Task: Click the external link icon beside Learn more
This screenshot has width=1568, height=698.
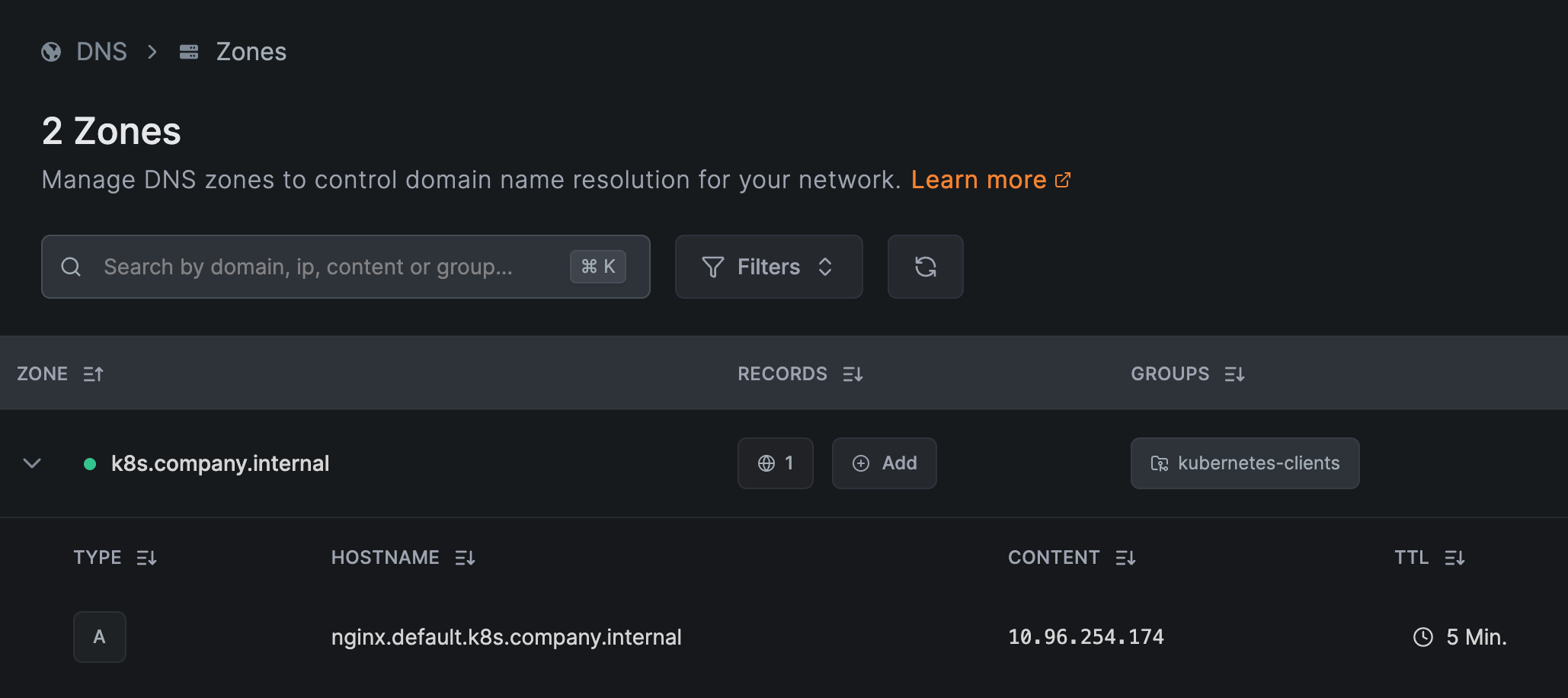Action: (1063, 180)
